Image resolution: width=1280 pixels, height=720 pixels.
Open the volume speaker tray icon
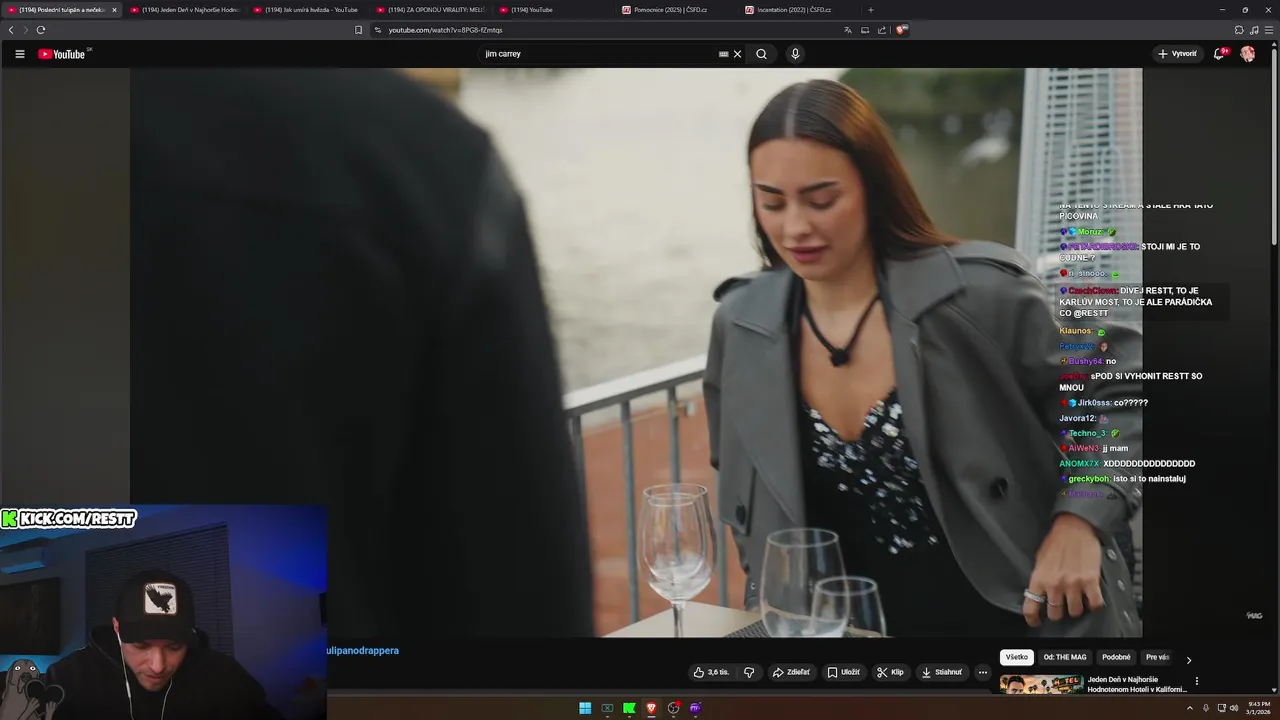pos(1232,708)
